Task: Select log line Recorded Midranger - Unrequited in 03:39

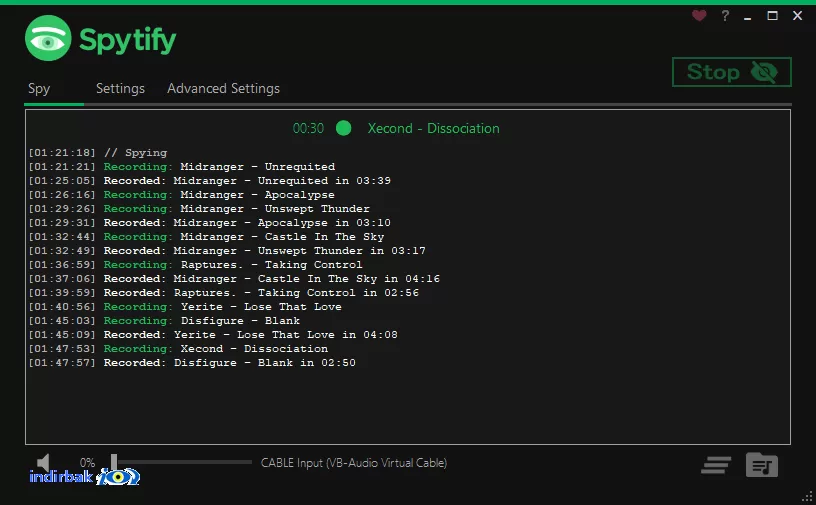Action: point(209,181)
